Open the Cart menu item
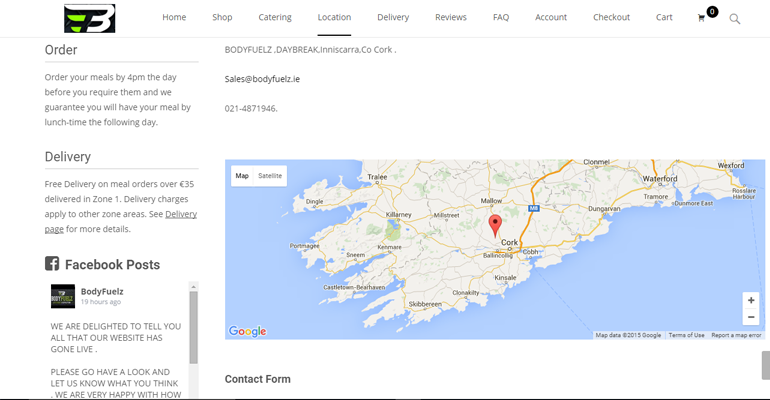Image resolution: width=770 pixels, height=400 pixels. point(664,17)
